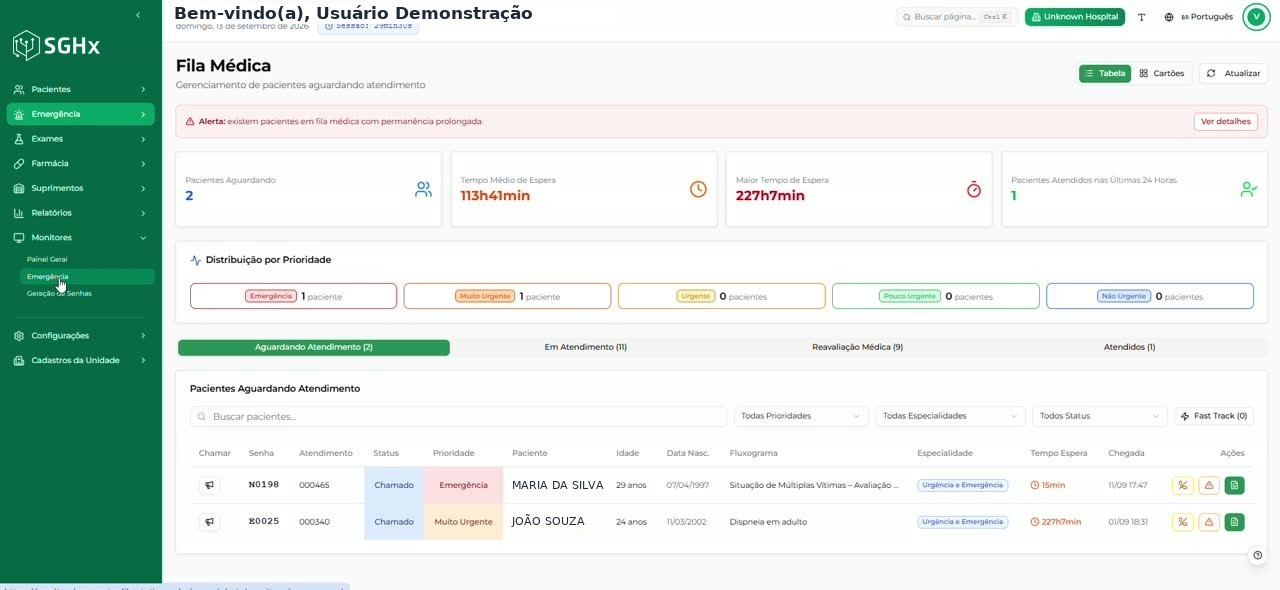
Task: Filter by Muito Urgente priority card
Action: (x=507, y=296)
